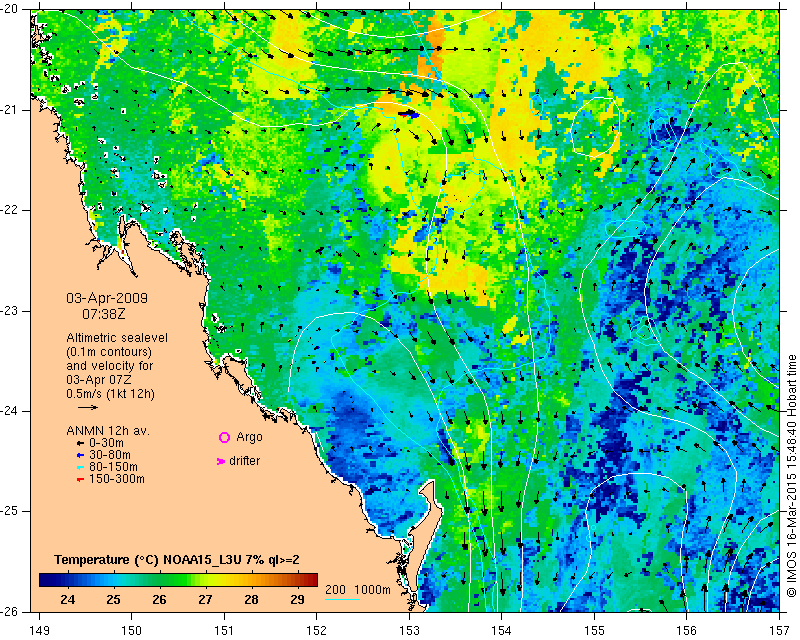Click the 'and velocity for' text line
The image size is (800, 640).
(110, 366)
